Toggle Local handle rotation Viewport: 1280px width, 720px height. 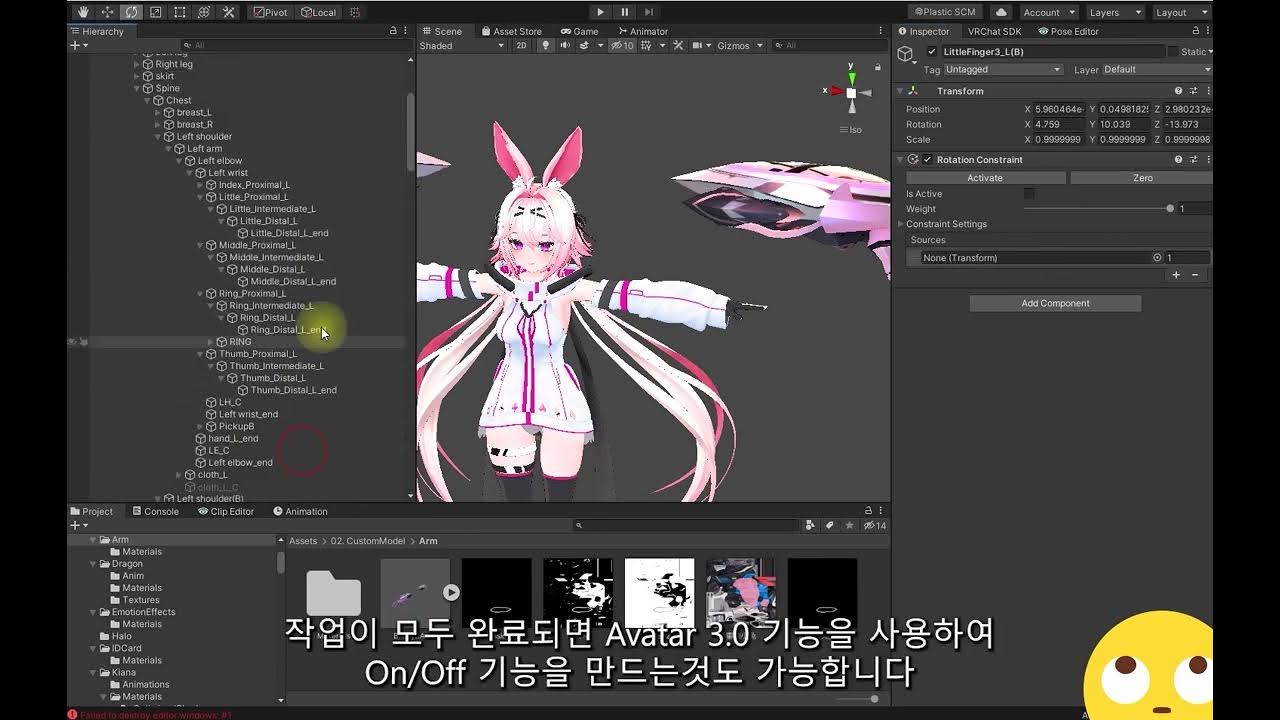[319, 12]
